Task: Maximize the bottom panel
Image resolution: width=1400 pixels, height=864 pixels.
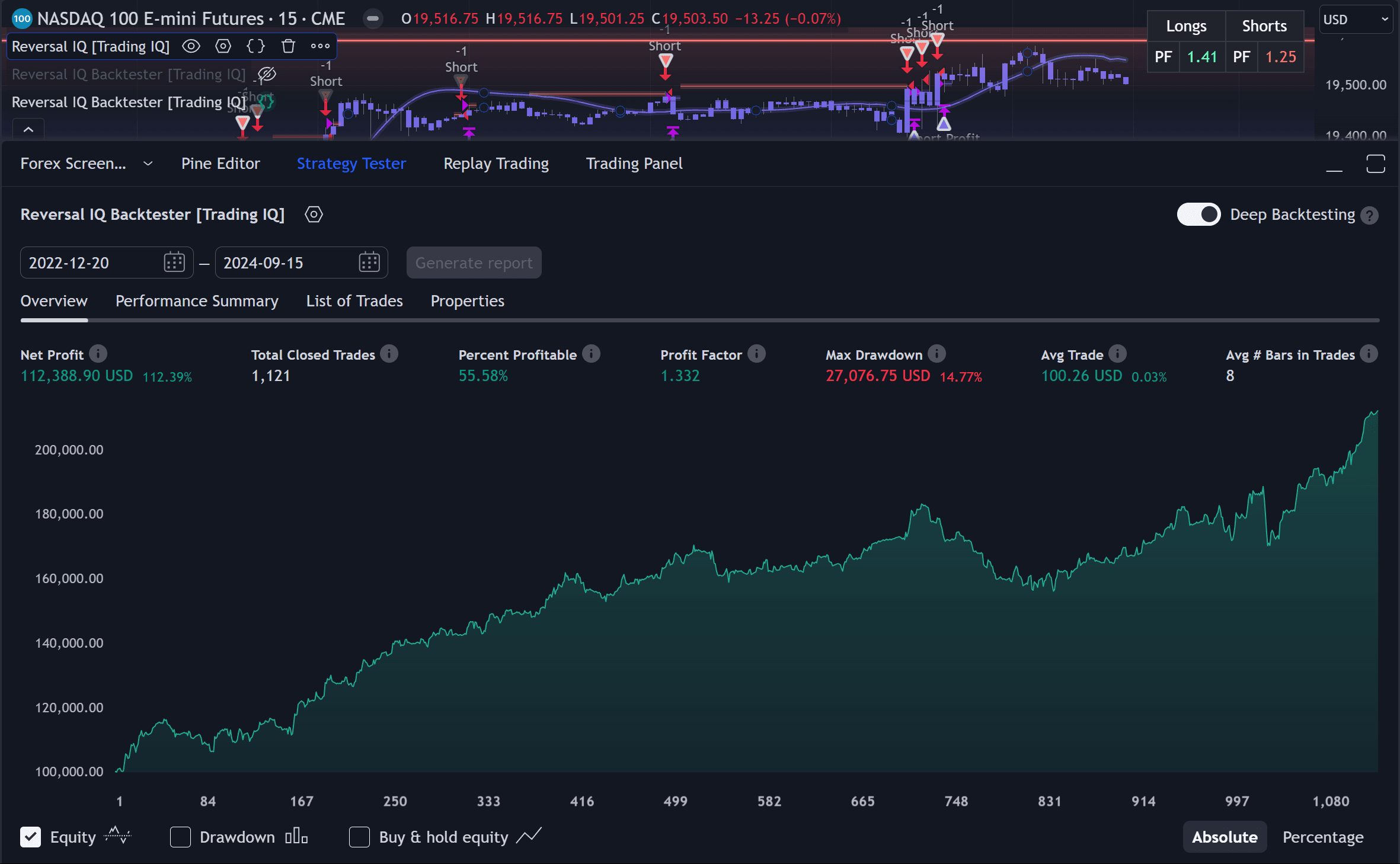Action: [x=1376, y=164]
